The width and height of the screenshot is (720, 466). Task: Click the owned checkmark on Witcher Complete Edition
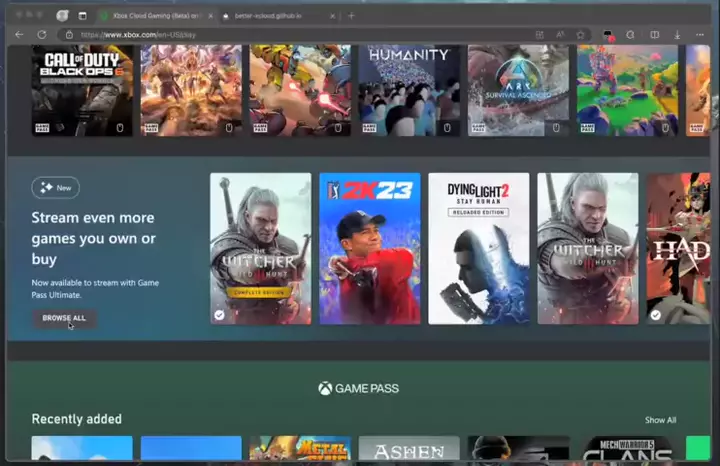point(219,314)
